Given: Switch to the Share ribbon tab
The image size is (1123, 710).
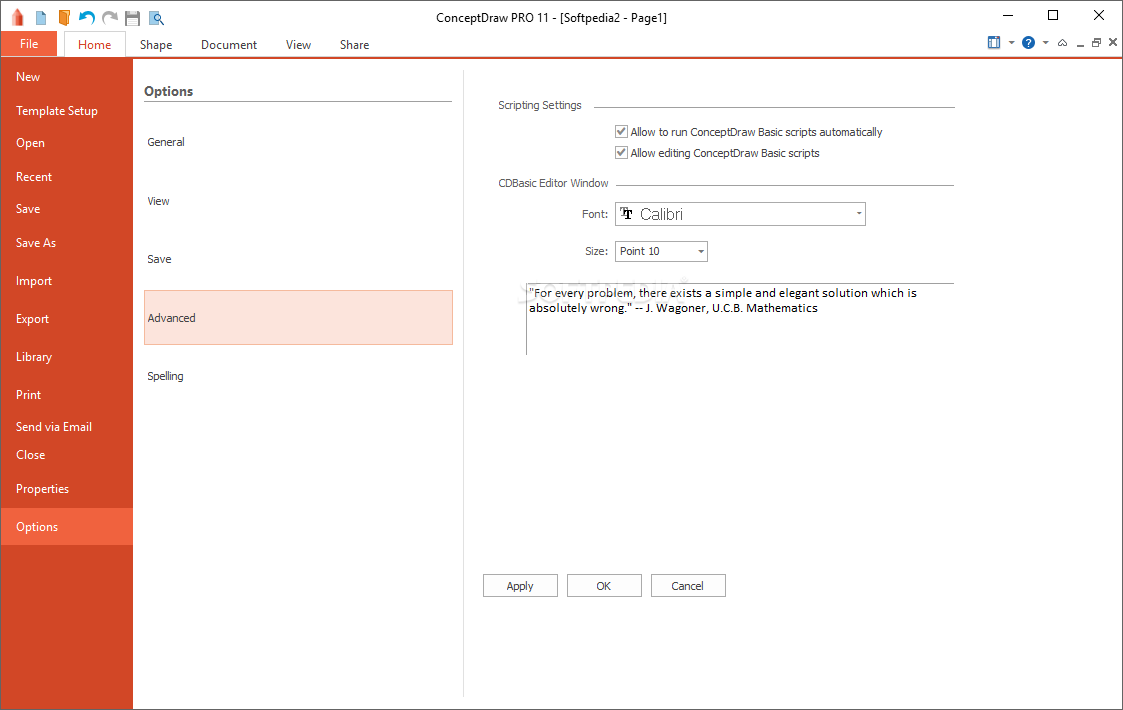Looking at the screenshot, I should pyautogui.click(x=355, y=44).
